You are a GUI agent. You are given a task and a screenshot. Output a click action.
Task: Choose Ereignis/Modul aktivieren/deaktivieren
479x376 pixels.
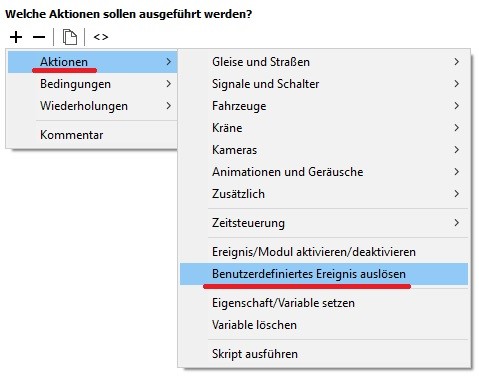tap(324, 252)
